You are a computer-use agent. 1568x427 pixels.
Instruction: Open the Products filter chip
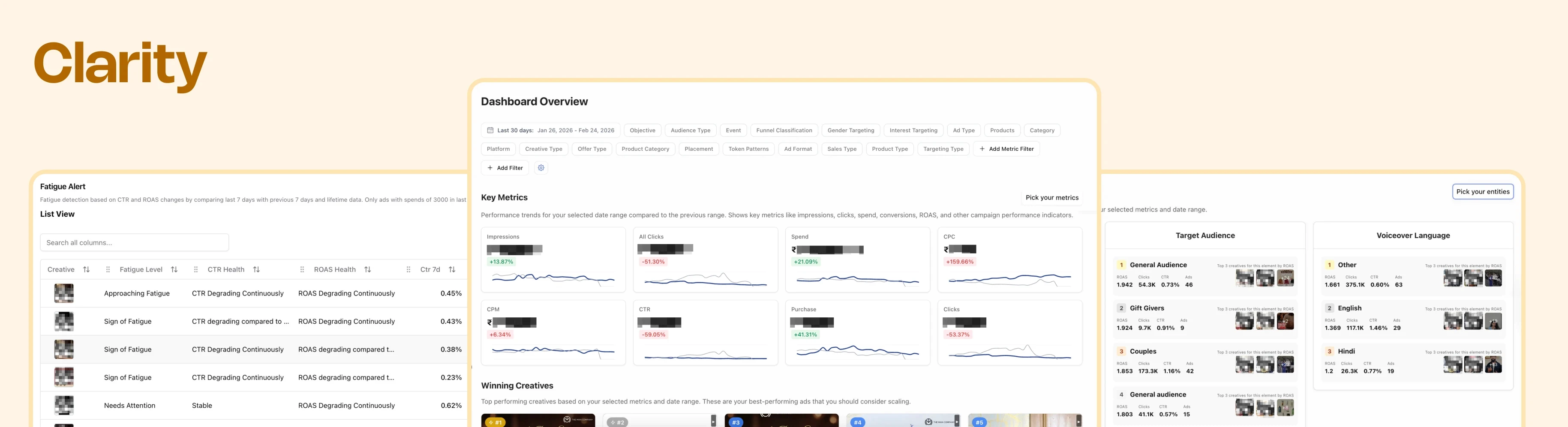click(1002, 130)
